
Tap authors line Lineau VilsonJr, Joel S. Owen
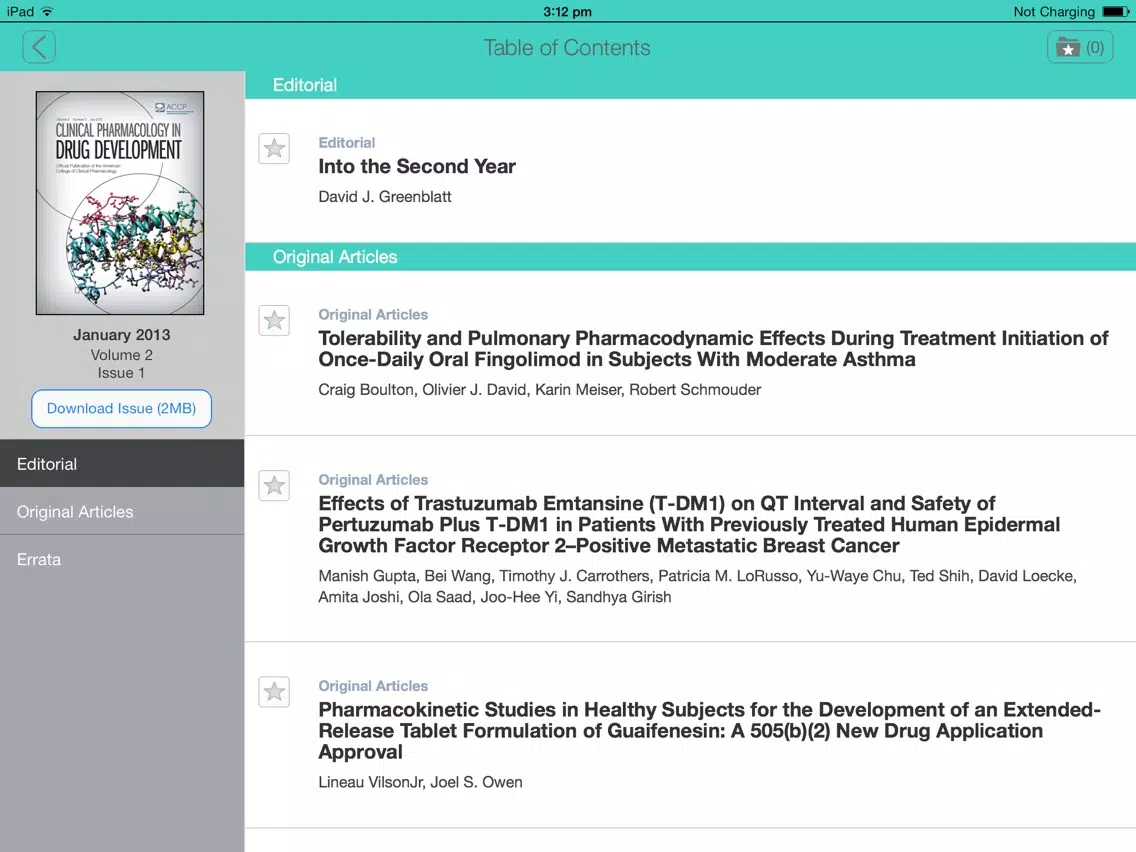(x=420, y=782)
